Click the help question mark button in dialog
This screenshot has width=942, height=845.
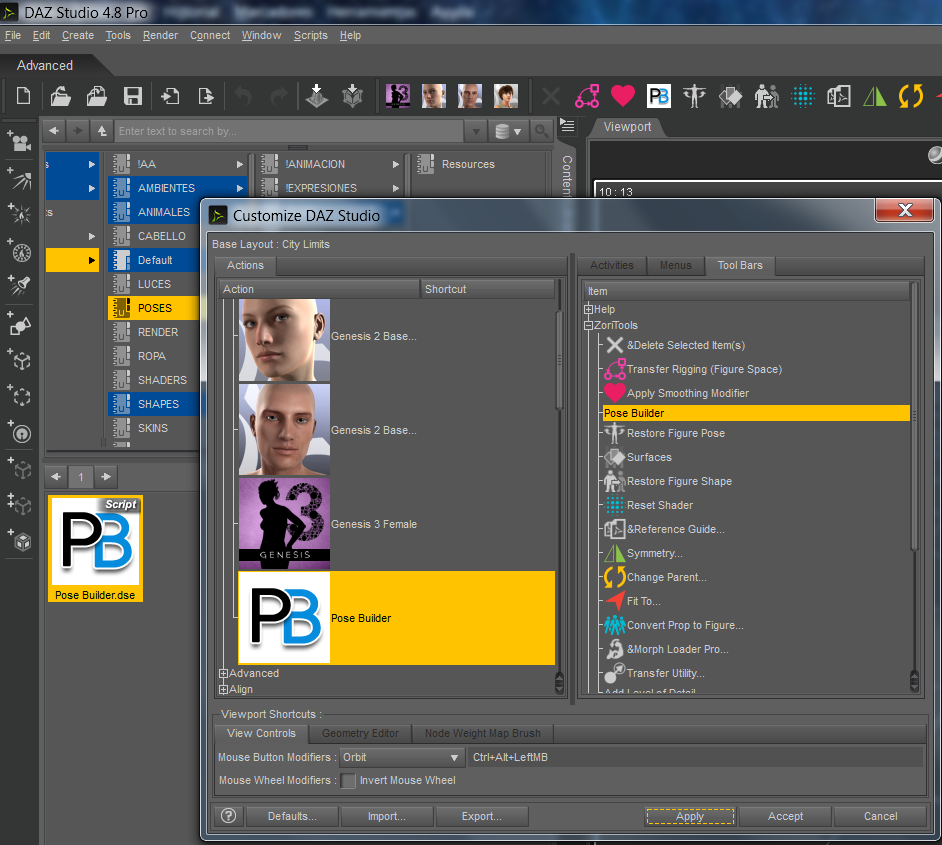pyautogui.click(x=228, y=816)
